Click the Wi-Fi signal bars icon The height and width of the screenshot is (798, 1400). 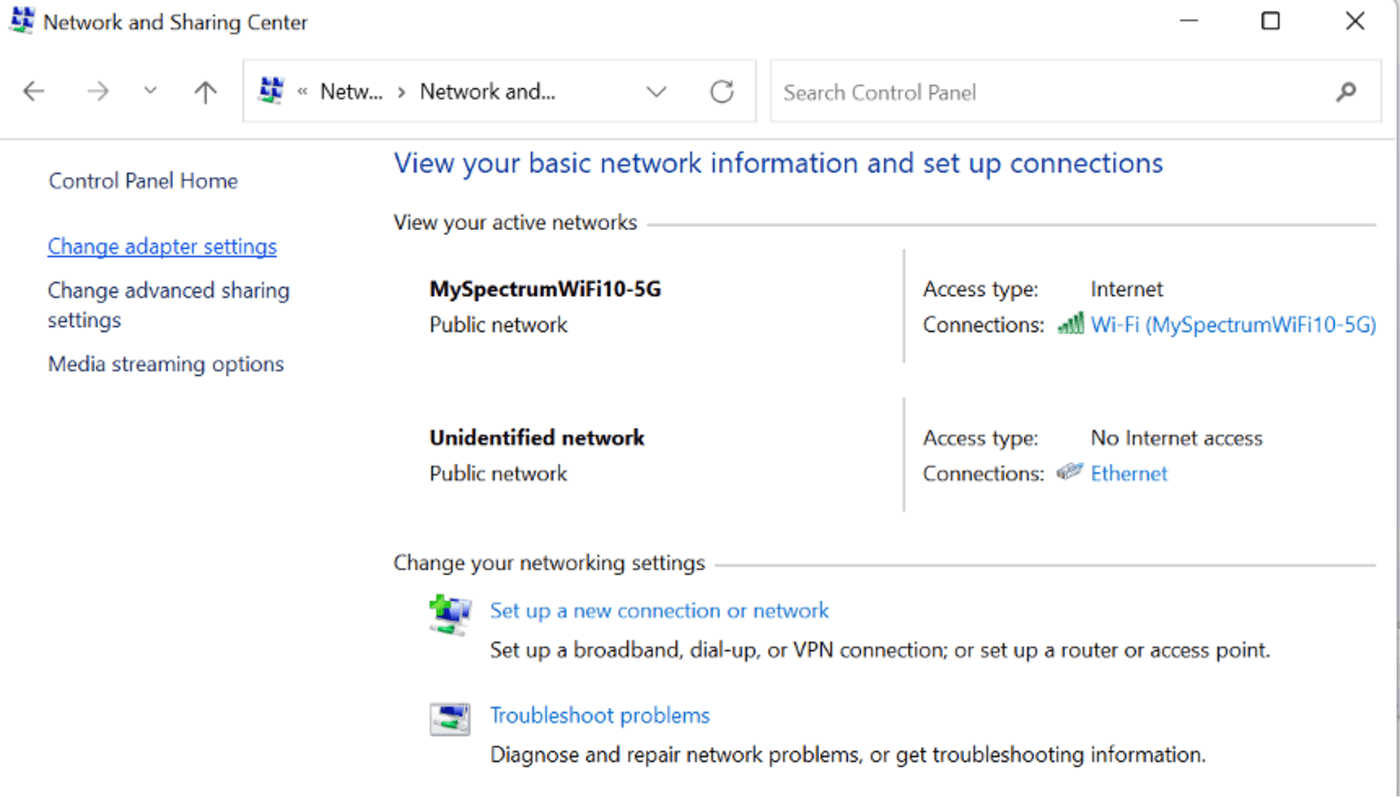pos(1071,323)
